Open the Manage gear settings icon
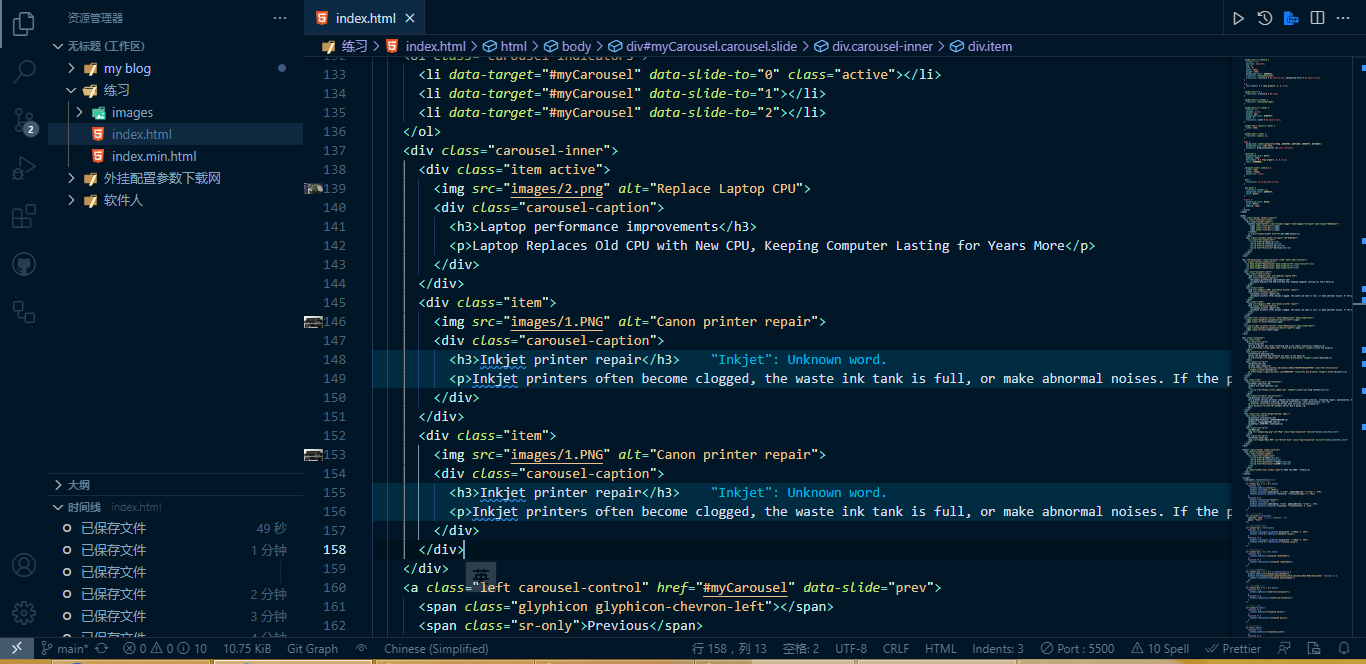Image resolution: width=1366 pixels, height=664 pixels. click(x=24, y=612)
